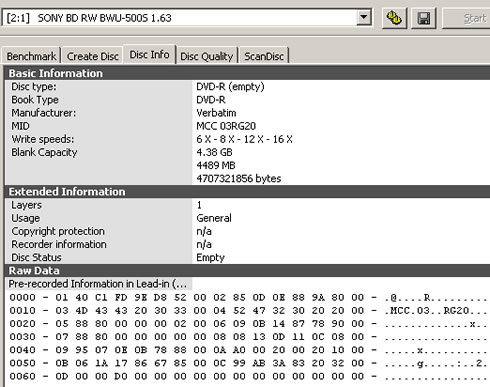Click the 'Layers' label
The image size is (490, 387).
[26, 205]
